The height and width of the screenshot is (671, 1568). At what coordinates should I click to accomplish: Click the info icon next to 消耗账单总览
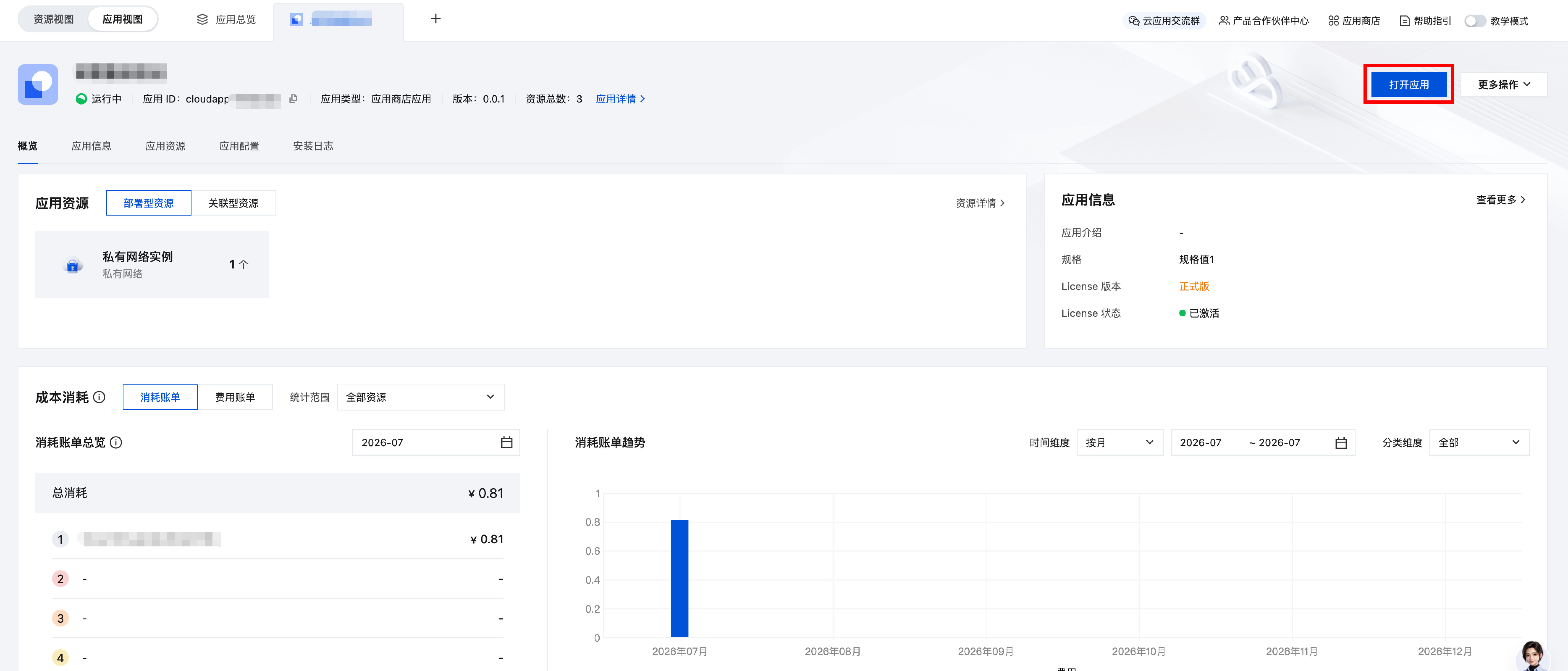click(116, 443)
